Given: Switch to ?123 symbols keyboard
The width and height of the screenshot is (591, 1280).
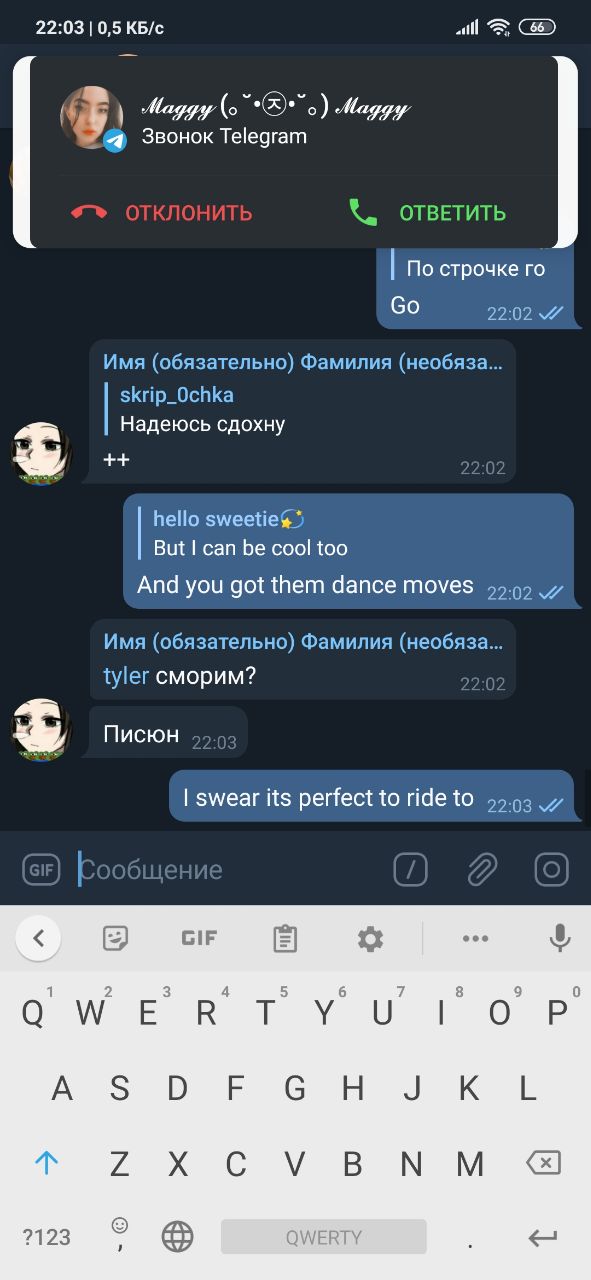Looking at the screenshot, I should click(x=47, y=1237).
